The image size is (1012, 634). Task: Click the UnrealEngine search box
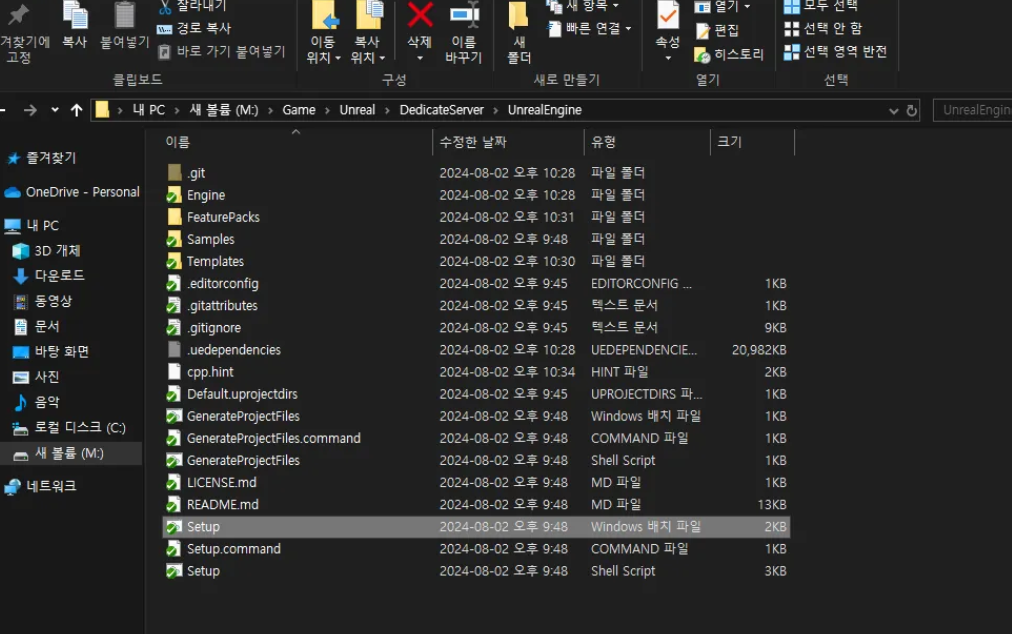[x=973, y=110]
